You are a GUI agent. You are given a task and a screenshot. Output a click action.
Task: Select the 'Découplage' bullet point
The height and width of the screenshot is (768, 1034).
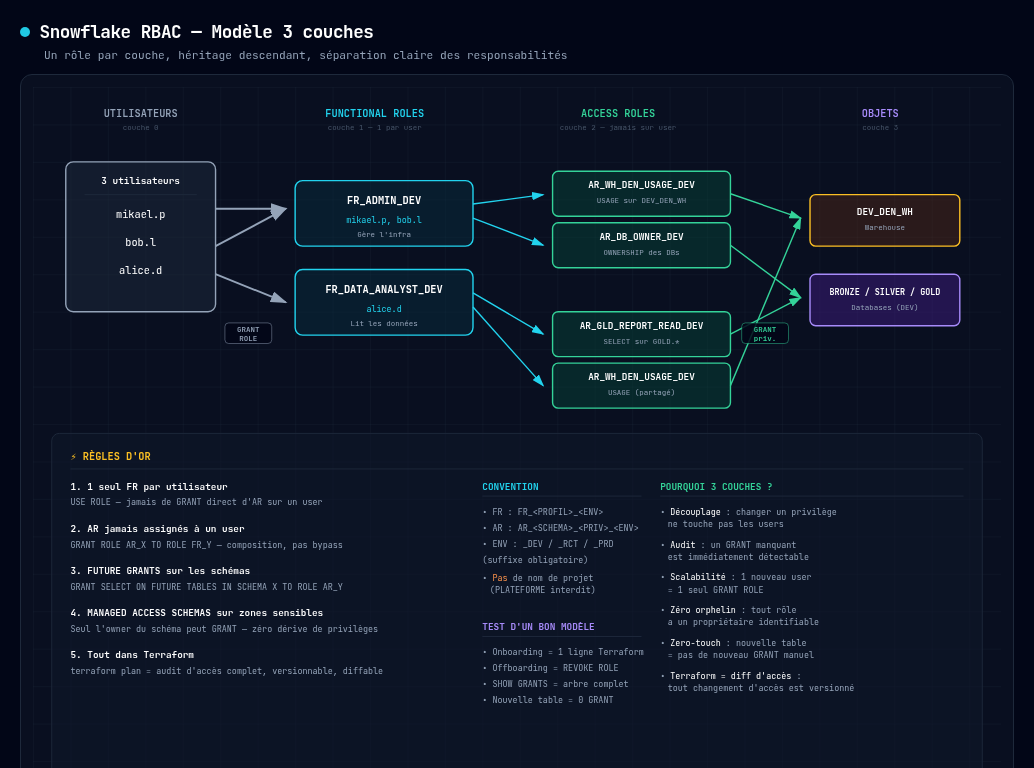pyautogui.click(x=749, y=518)
